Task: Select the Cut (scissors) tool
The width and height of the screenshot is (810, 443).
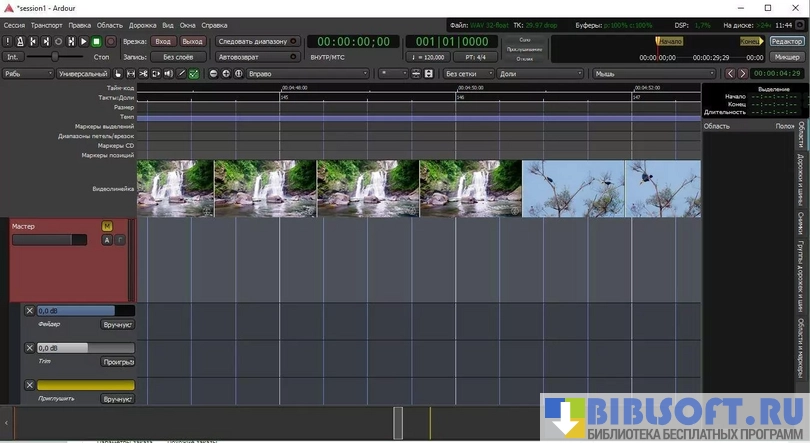Action: [x=144, y=74]
